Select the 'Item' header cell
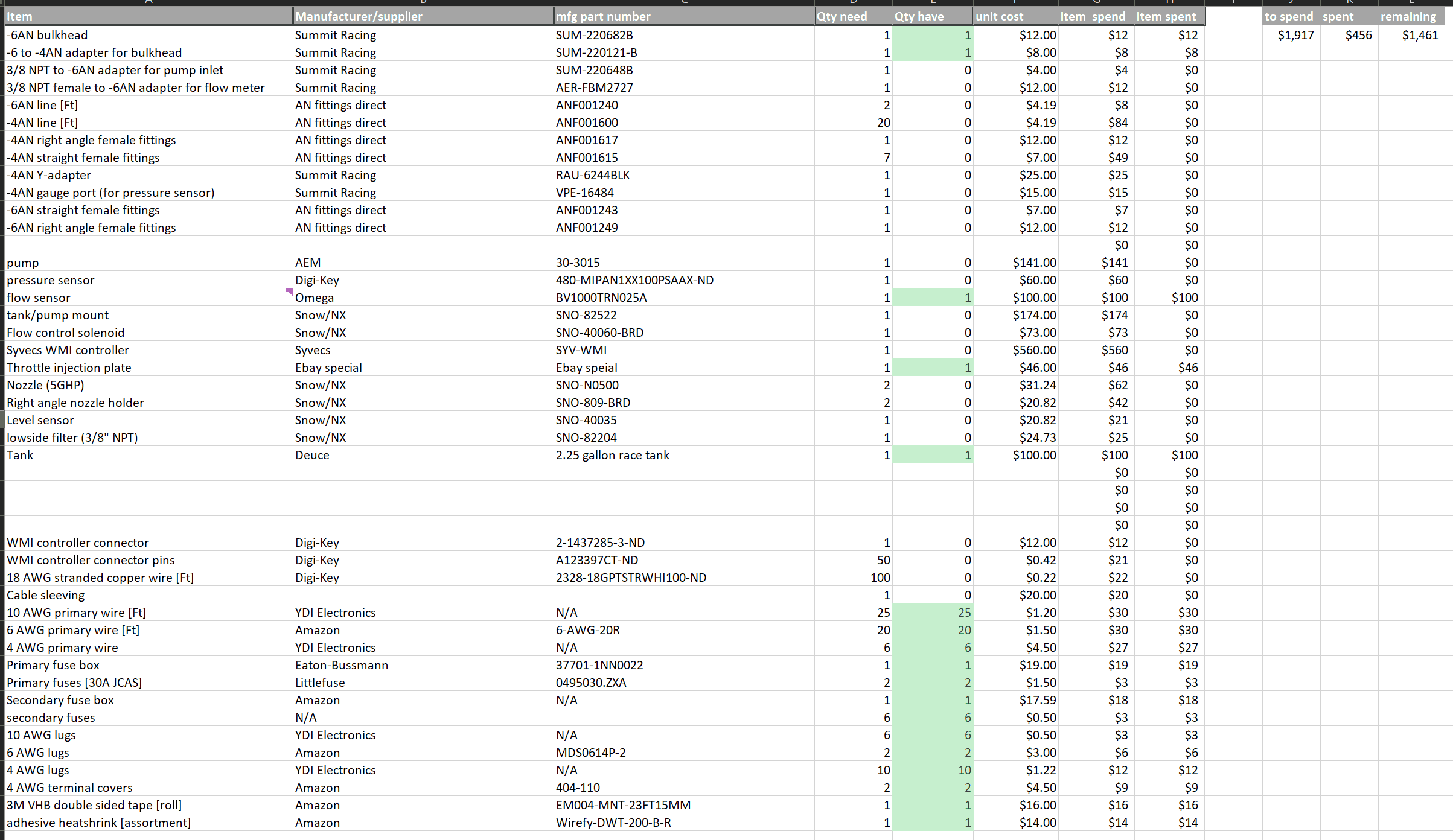The width and height of the screenshot is (1453, 840). click(148, 16)
